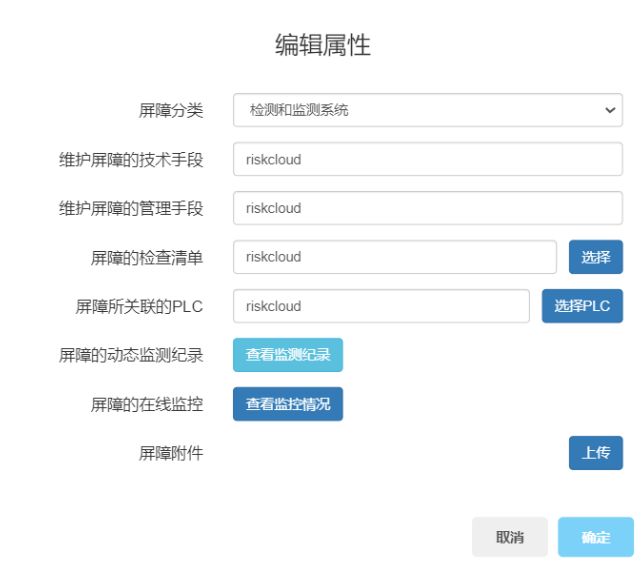Image resolution: width=641 pixels, height=570 pixels.
Task: Click the 屏障分类 field label
Action: point(170,110)
